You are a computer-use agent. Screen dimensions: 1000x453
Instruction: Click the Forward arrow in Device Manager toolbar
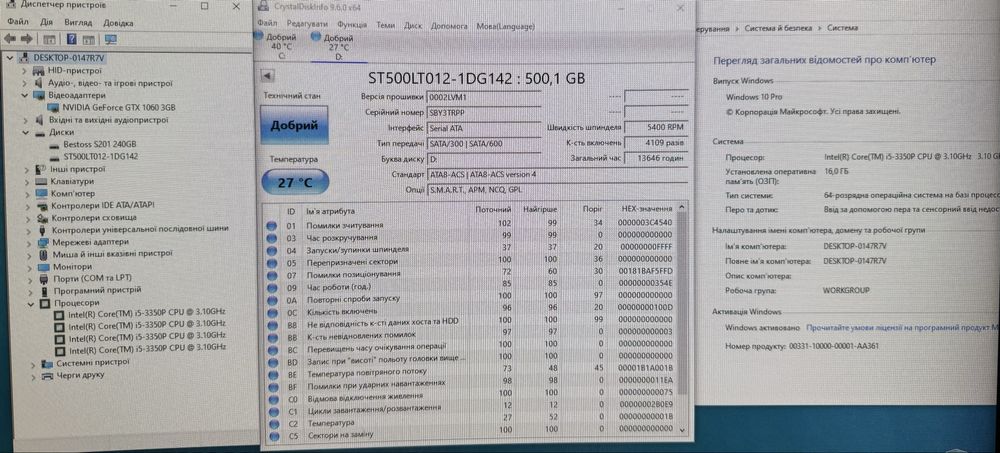(25, 40)
